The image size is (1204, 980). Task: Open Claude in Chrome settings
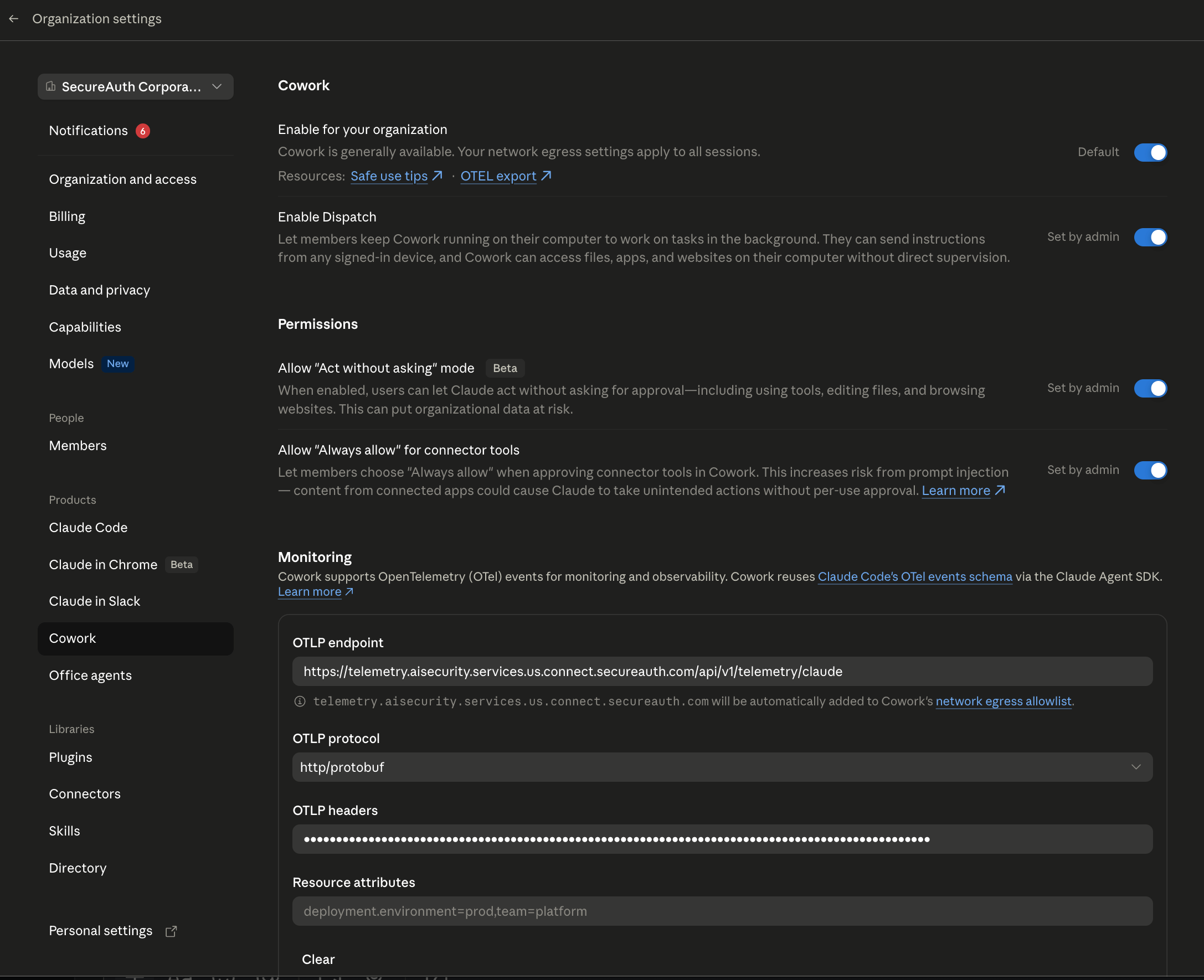point(136,565)
